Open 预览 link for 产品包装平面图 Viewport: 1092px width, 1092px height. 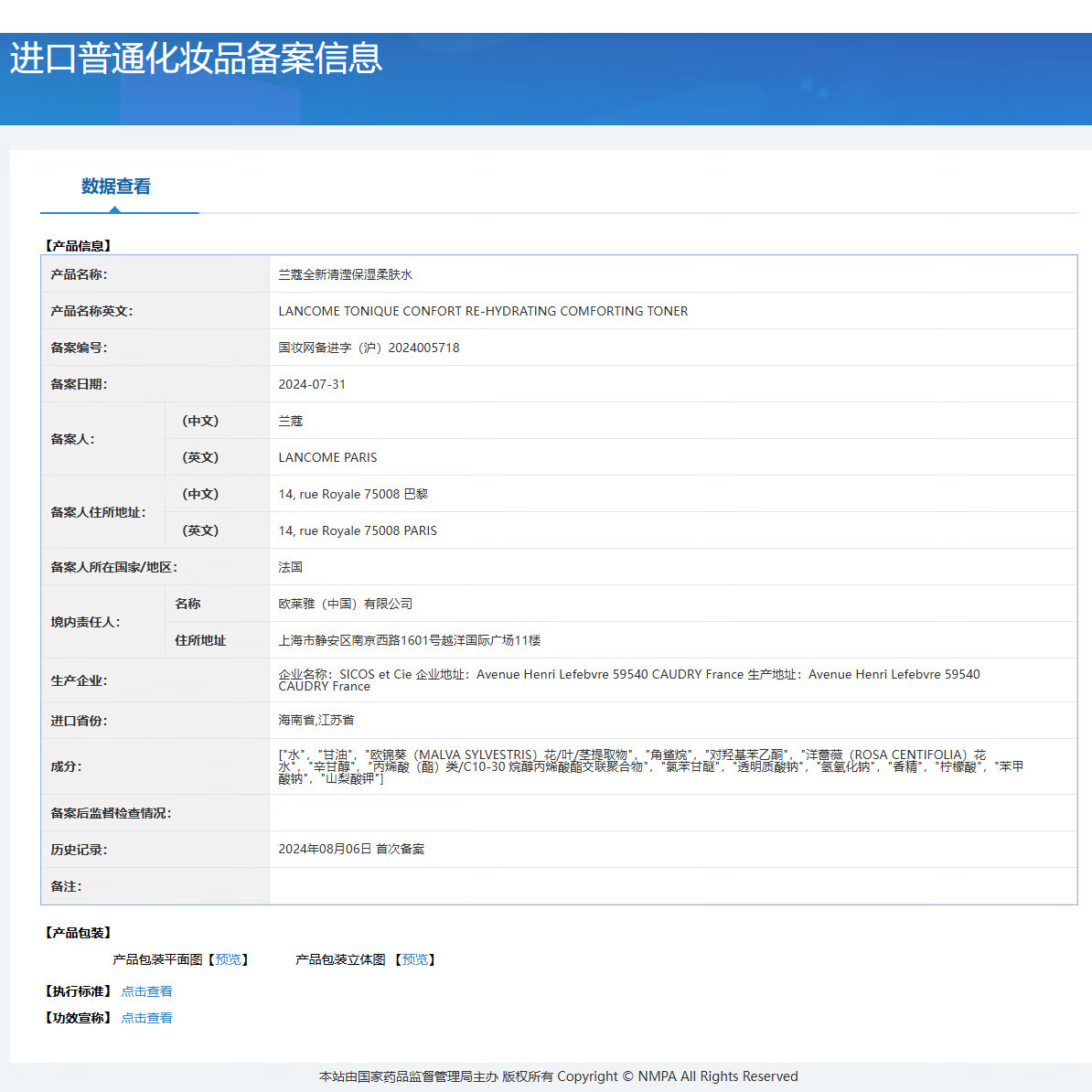point(229,959)
